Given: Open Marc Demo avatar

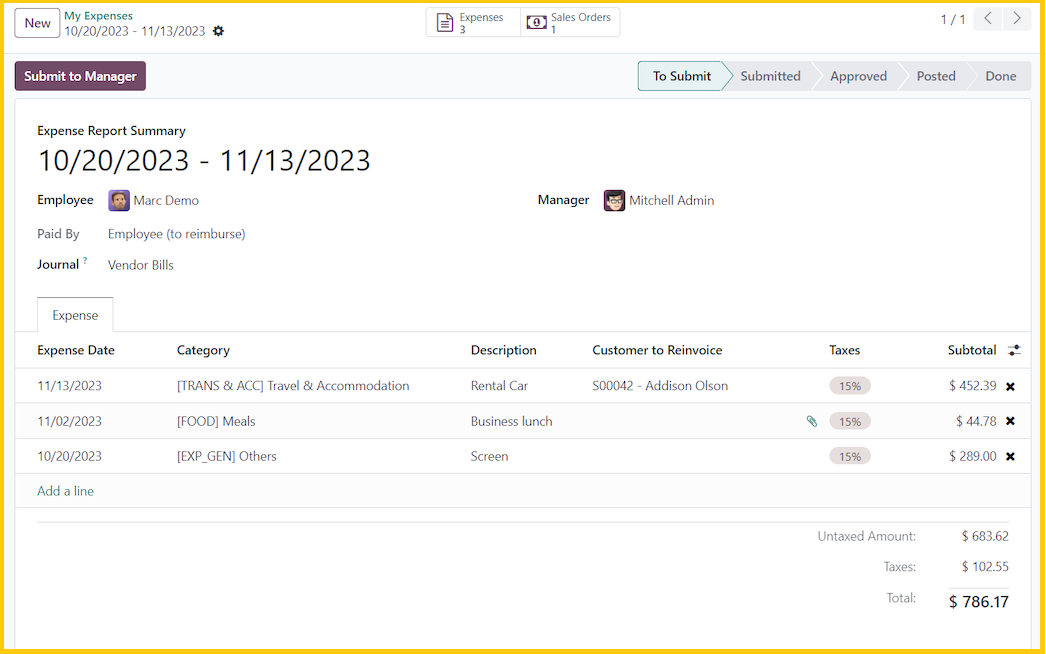Looking at the screenshot, I should pos(119,200).
